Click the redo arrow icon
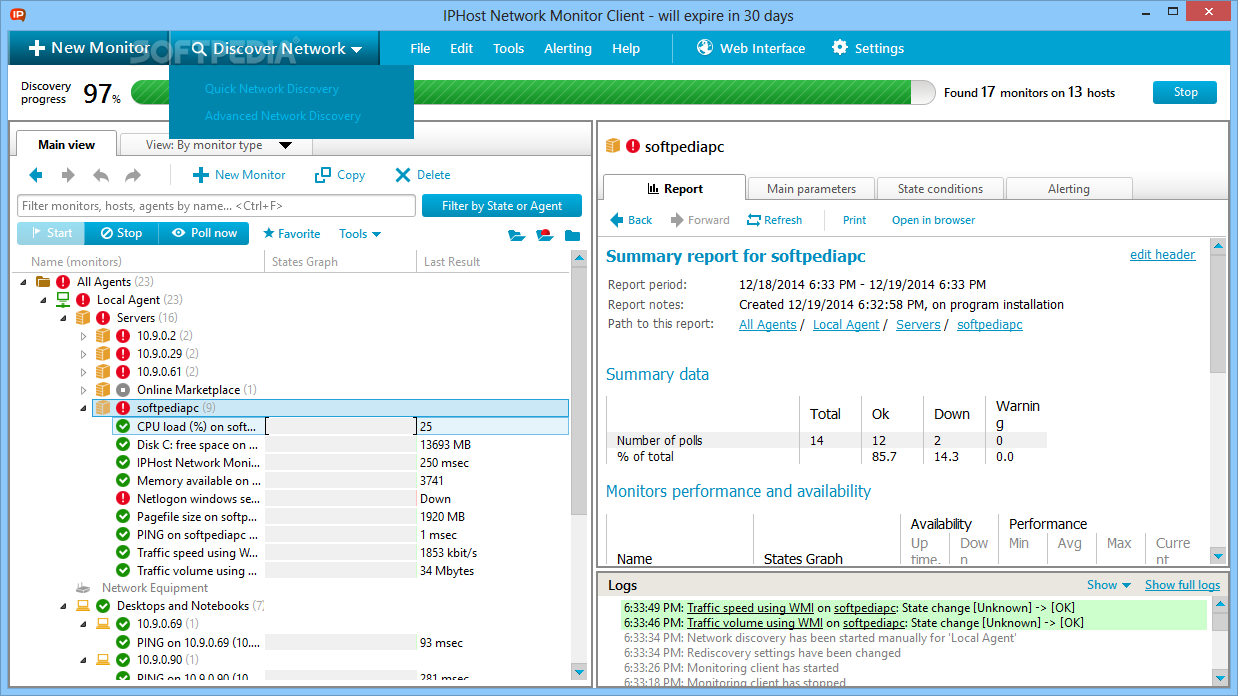 point(133,175)
